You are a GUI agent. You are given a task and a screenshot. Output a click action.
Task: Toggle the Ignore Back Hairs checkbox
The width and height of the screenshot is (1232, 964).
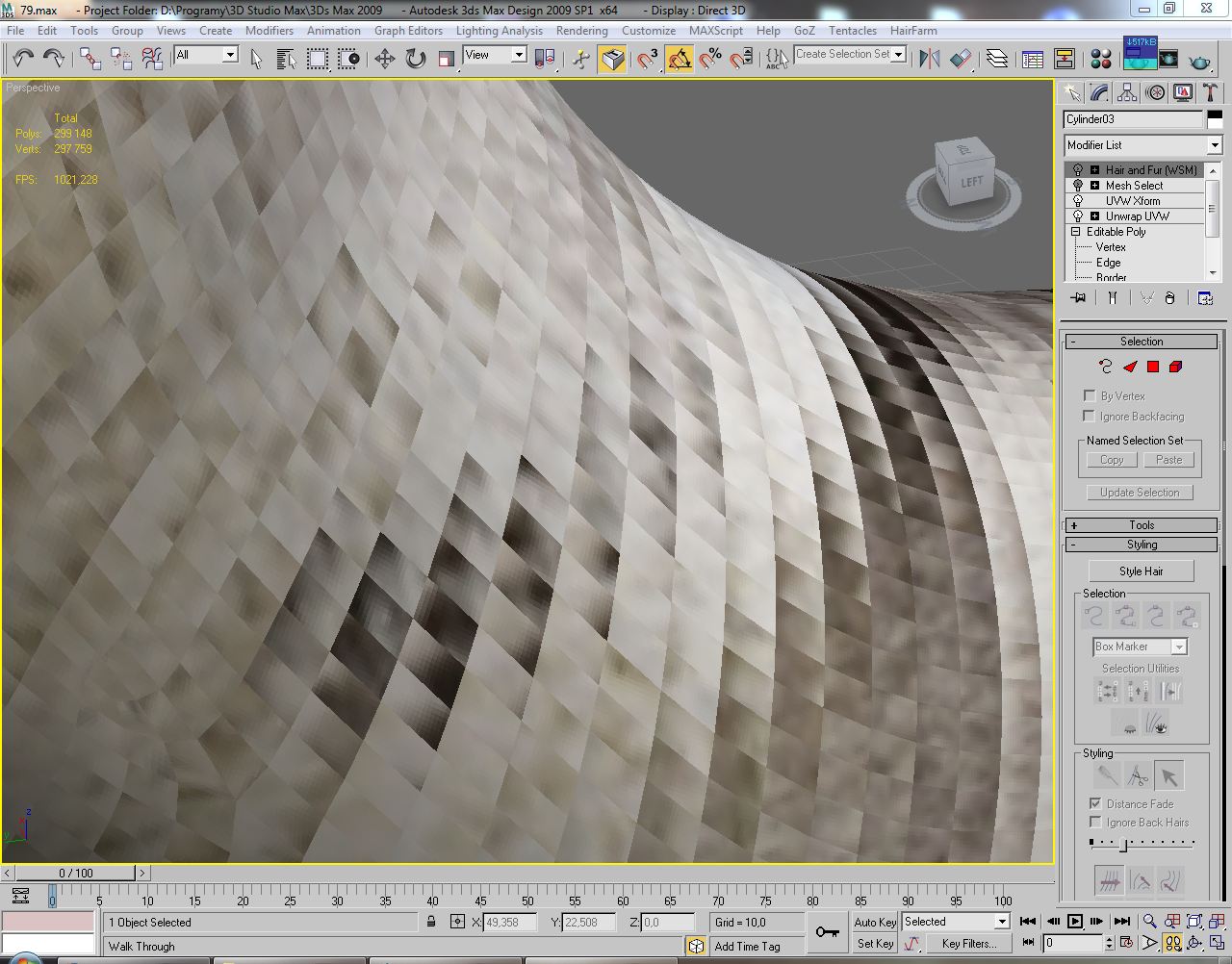coord(1095,822)
